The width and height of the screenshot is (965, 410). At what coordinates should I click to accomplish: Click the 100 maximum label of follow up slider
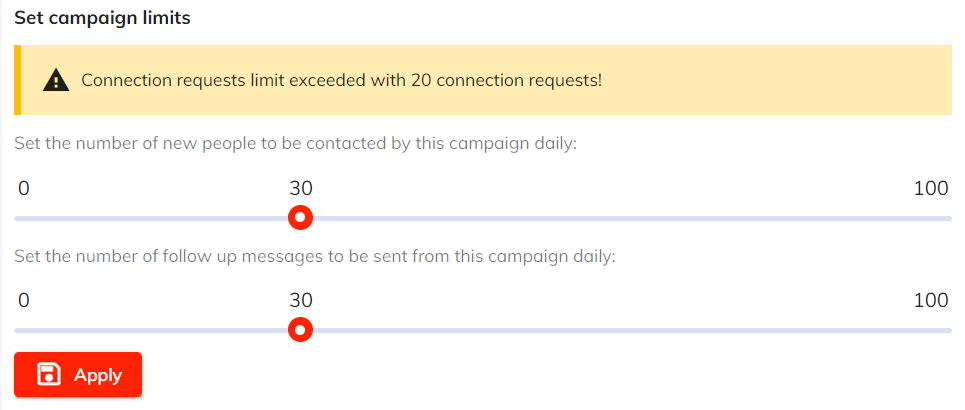click(931, 300)
